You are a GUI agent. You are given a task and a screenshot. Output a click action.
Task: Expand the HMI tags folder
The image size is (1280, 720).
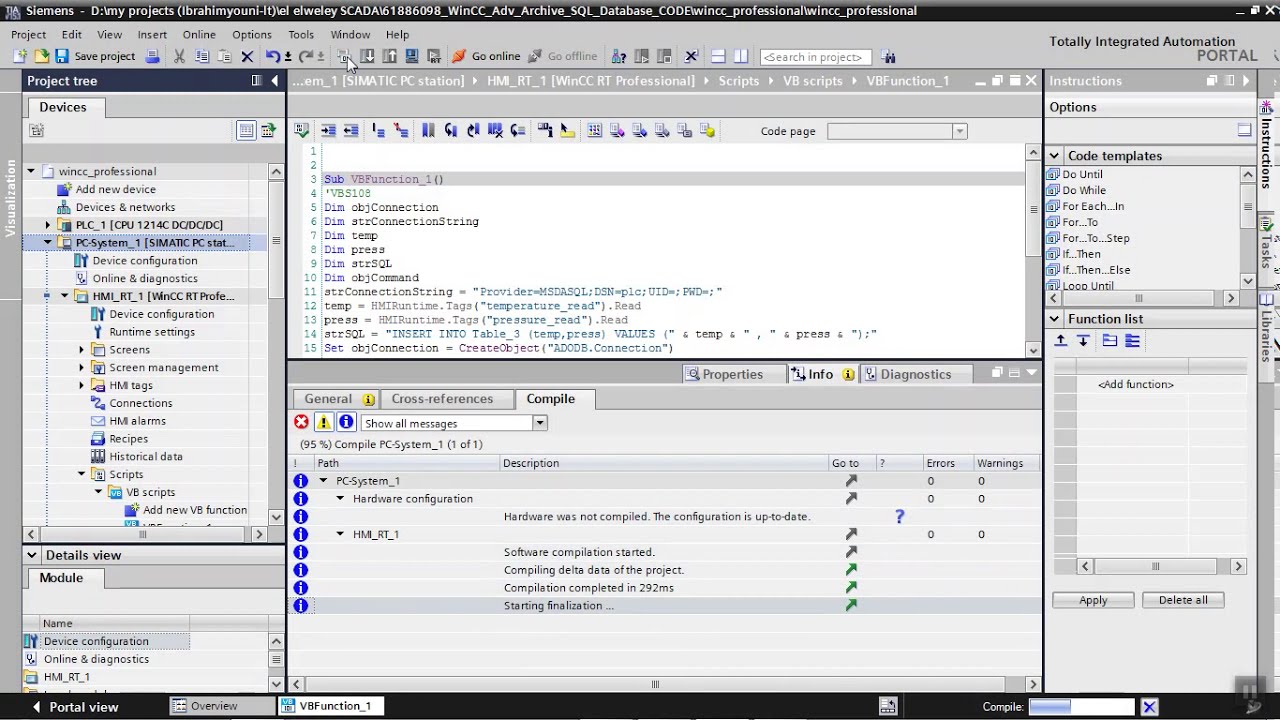(x=82, y=385)
